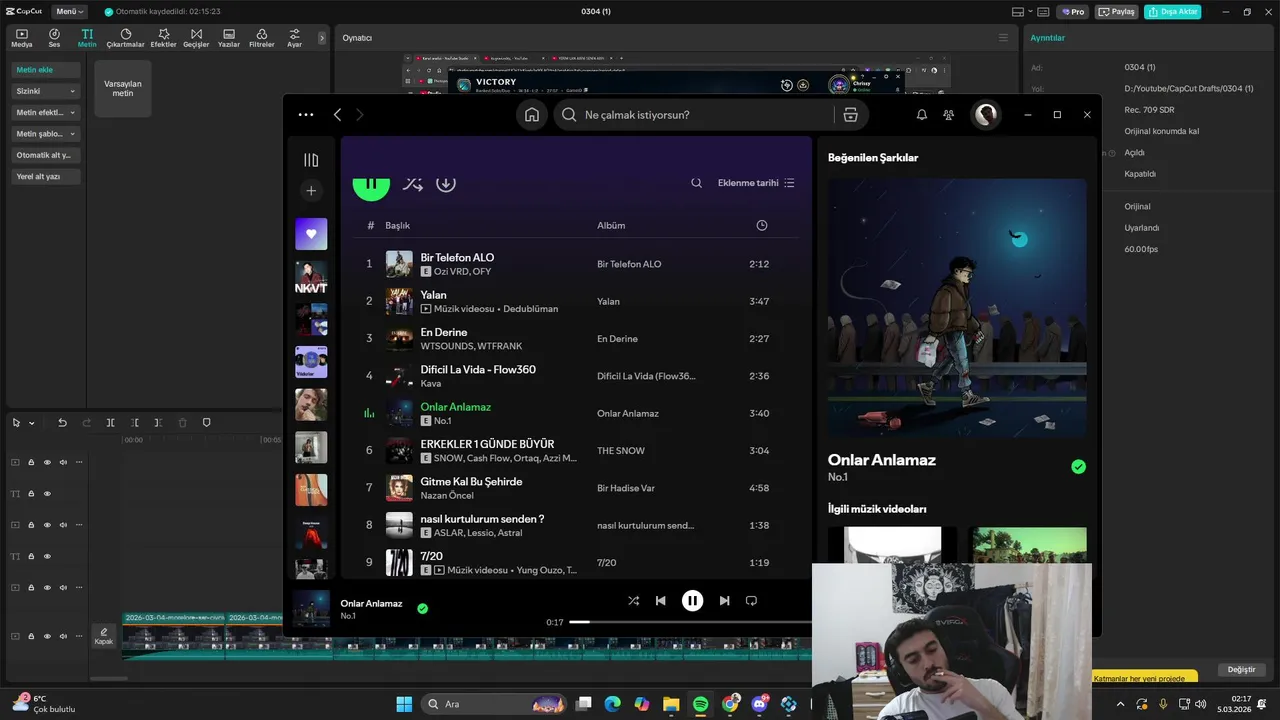Viewport: 1280px width, 720px height.
Task: Toggle visibility eye on the Kapak main track
Action: (47, 636)
